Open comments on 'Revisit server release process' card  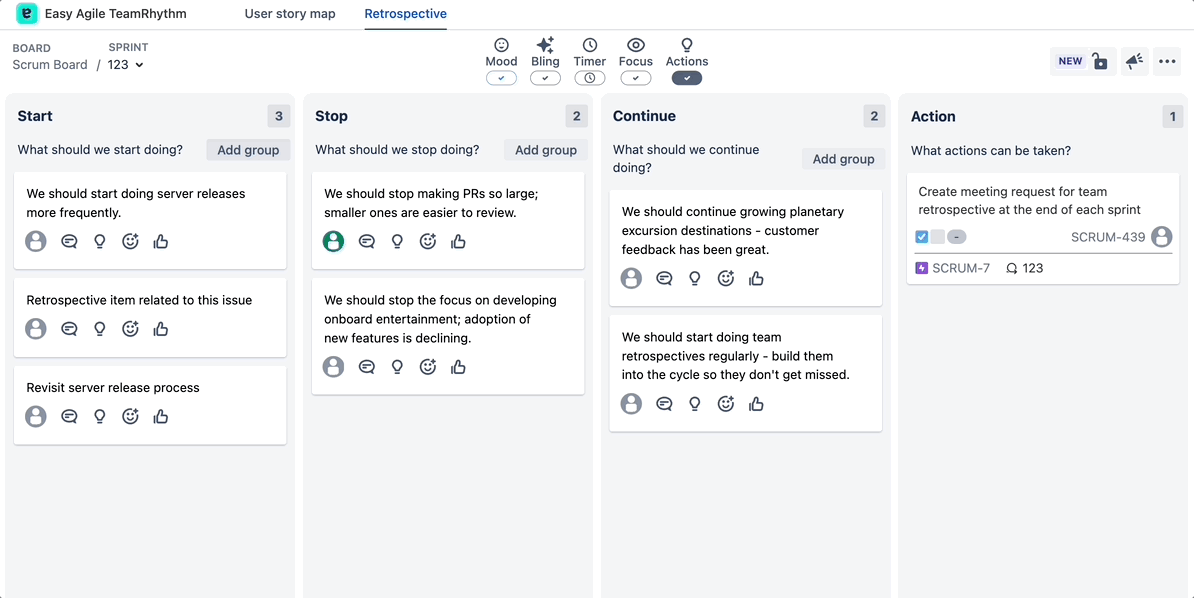pos(69,417)
